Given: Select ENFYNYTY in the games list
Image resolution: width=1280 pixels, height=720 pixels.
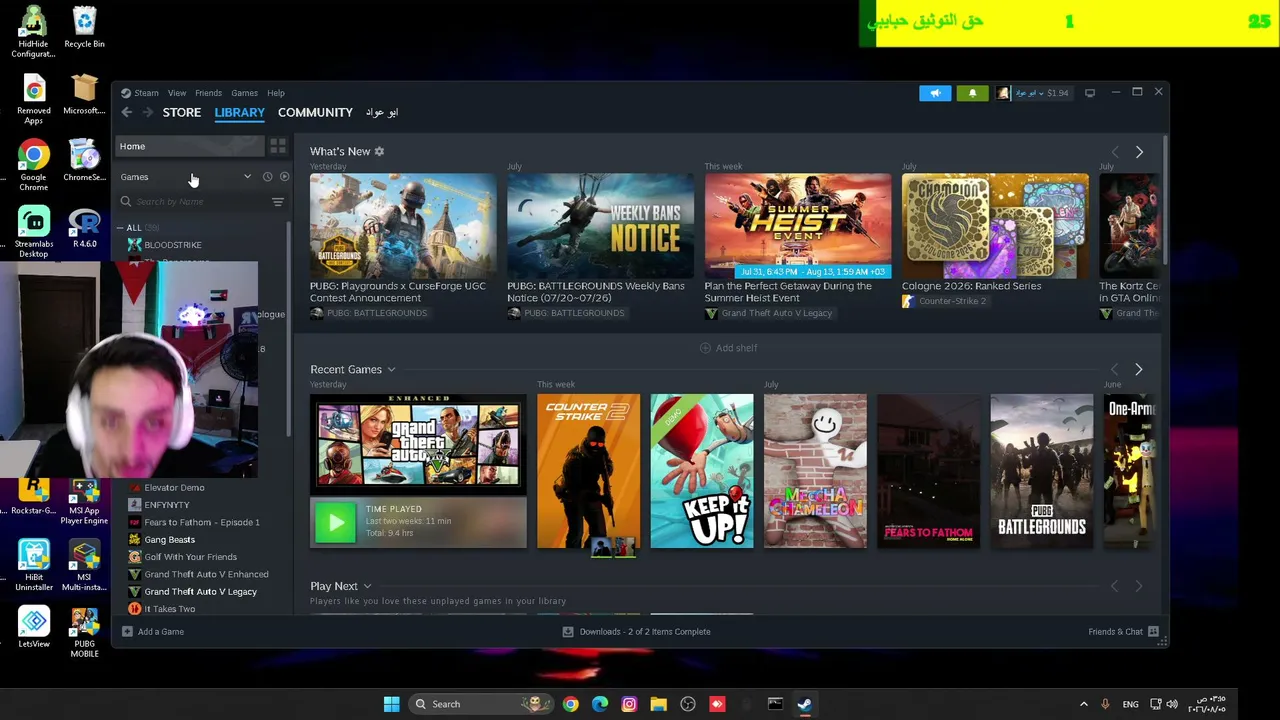Looking at the screenshot, I should point(166,505).
